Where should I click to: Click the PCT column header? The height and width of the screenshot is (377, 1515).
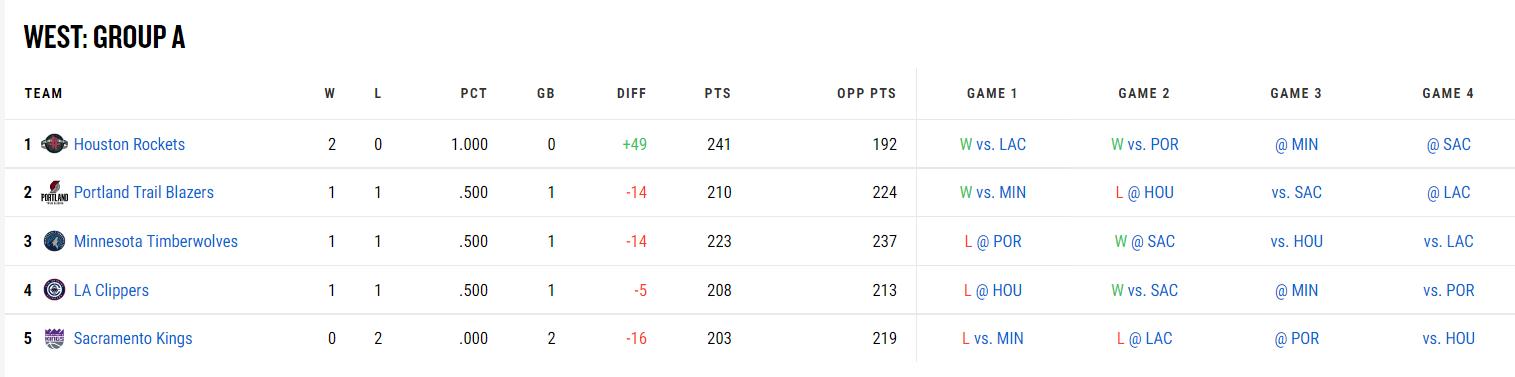474,93
